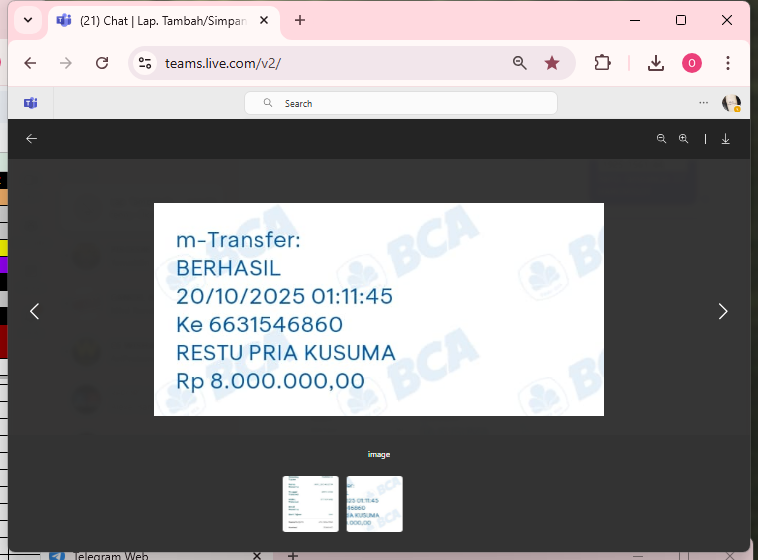Open the tab search dropdown arrow
The image size is (758, 560).
click(x=28, y=20)
